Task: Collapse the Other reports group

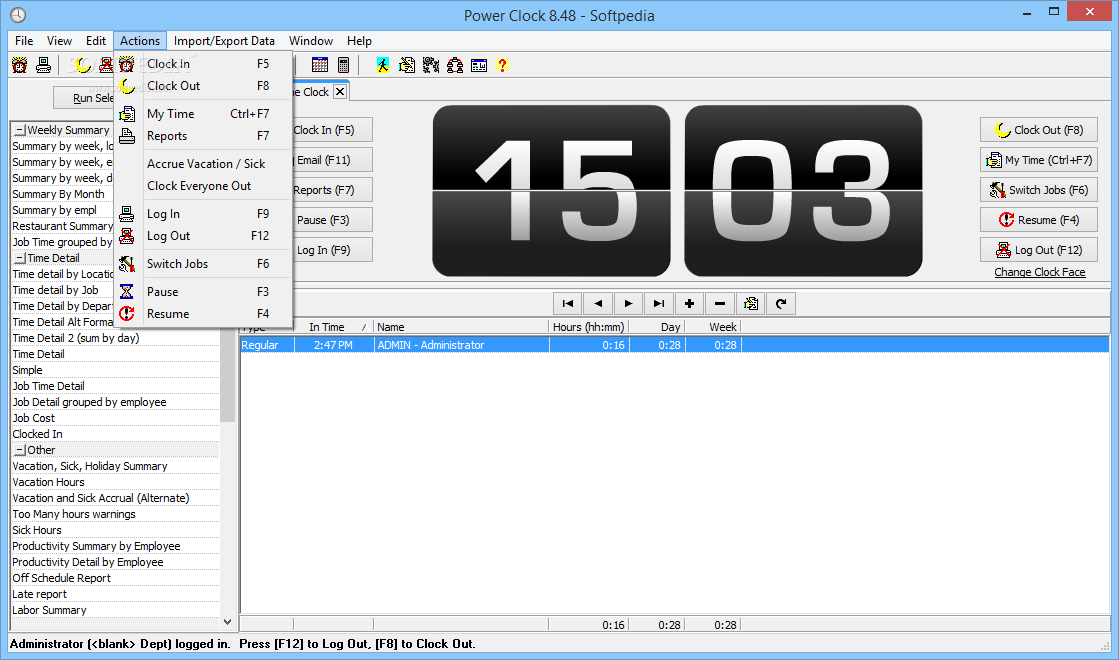Action: [20, 450]
